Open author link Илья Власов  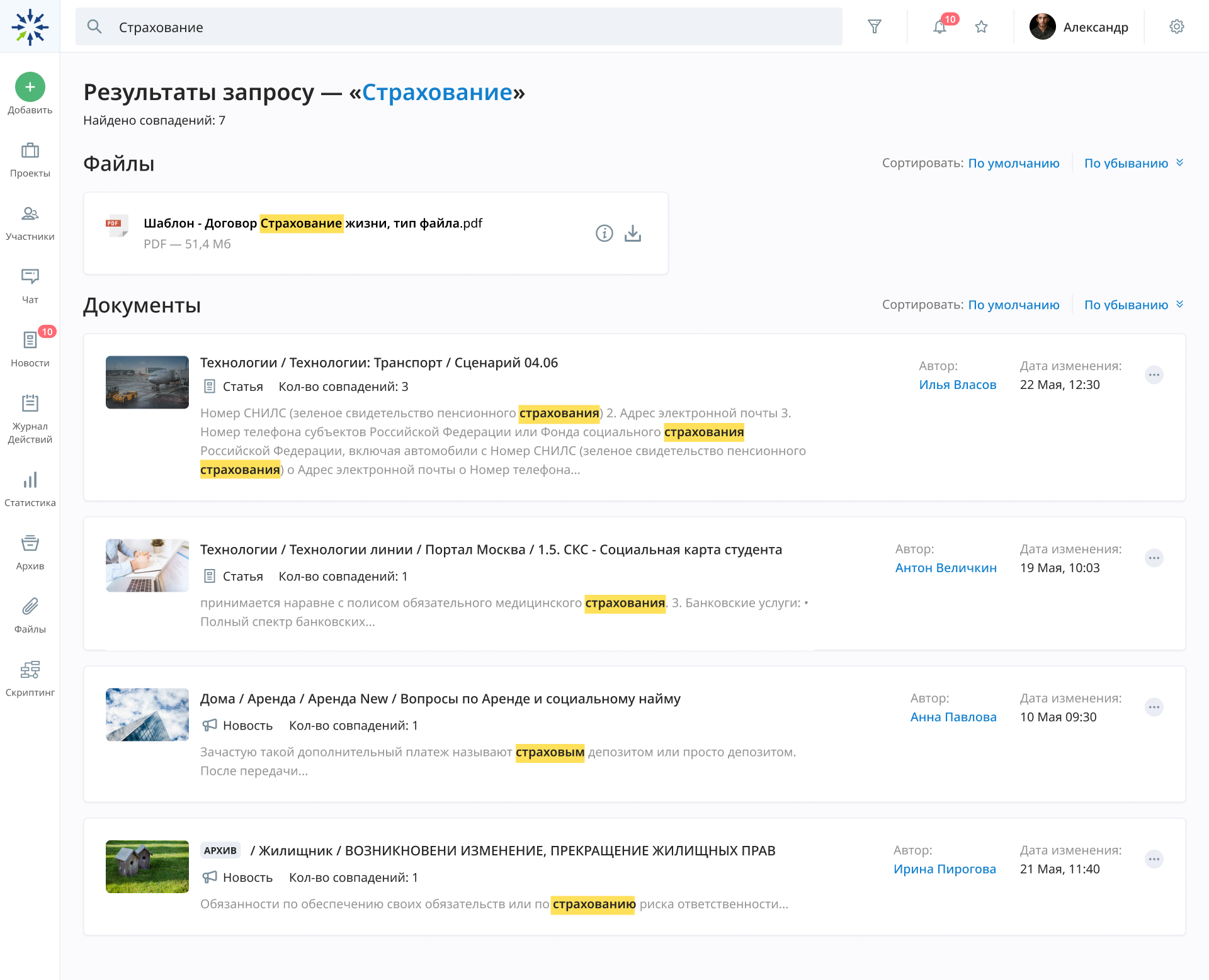click(x=958, y=385)
